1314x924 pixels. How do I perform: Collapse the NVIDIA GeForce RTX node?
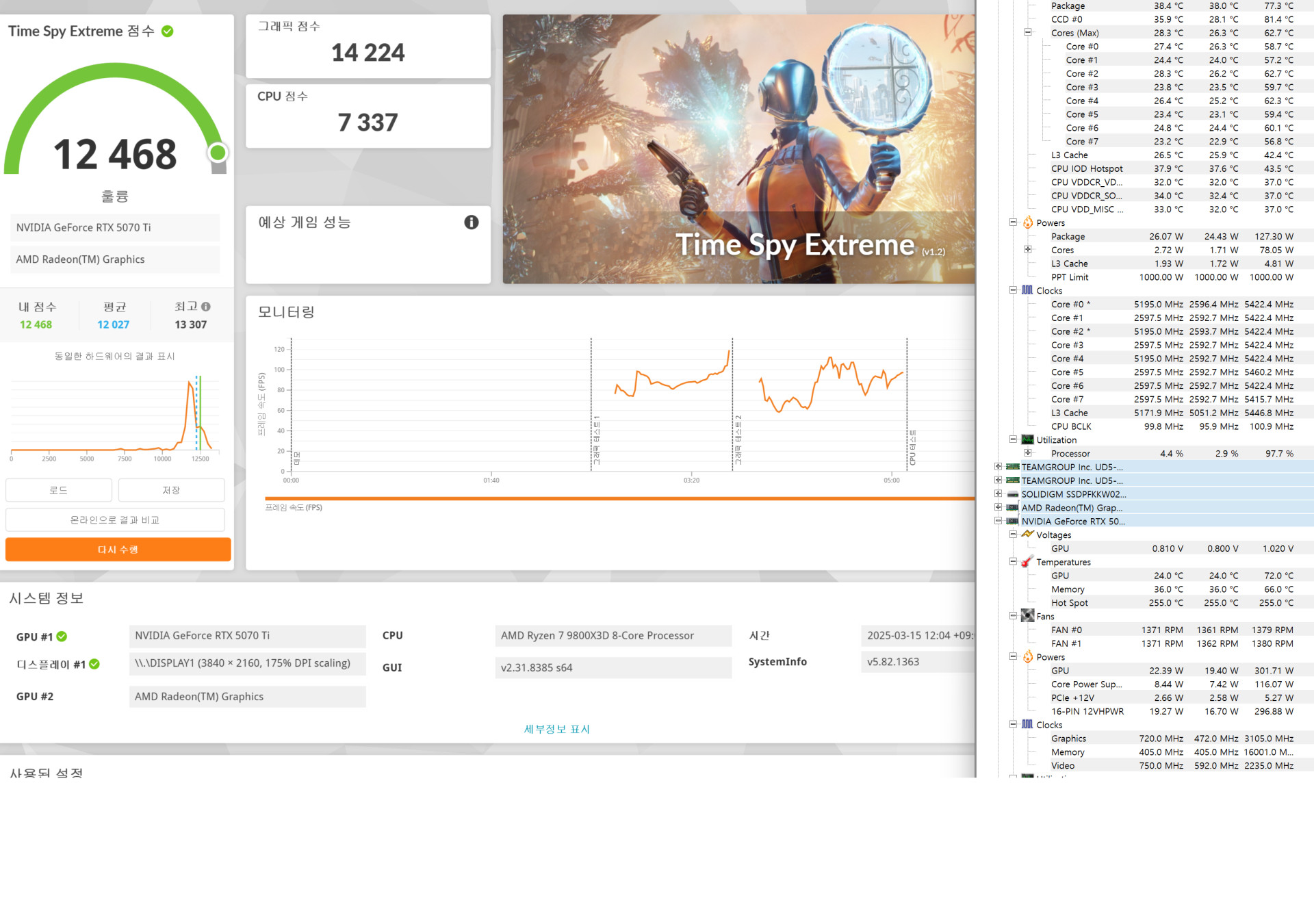pyautogui.click(x=998, y=521)
